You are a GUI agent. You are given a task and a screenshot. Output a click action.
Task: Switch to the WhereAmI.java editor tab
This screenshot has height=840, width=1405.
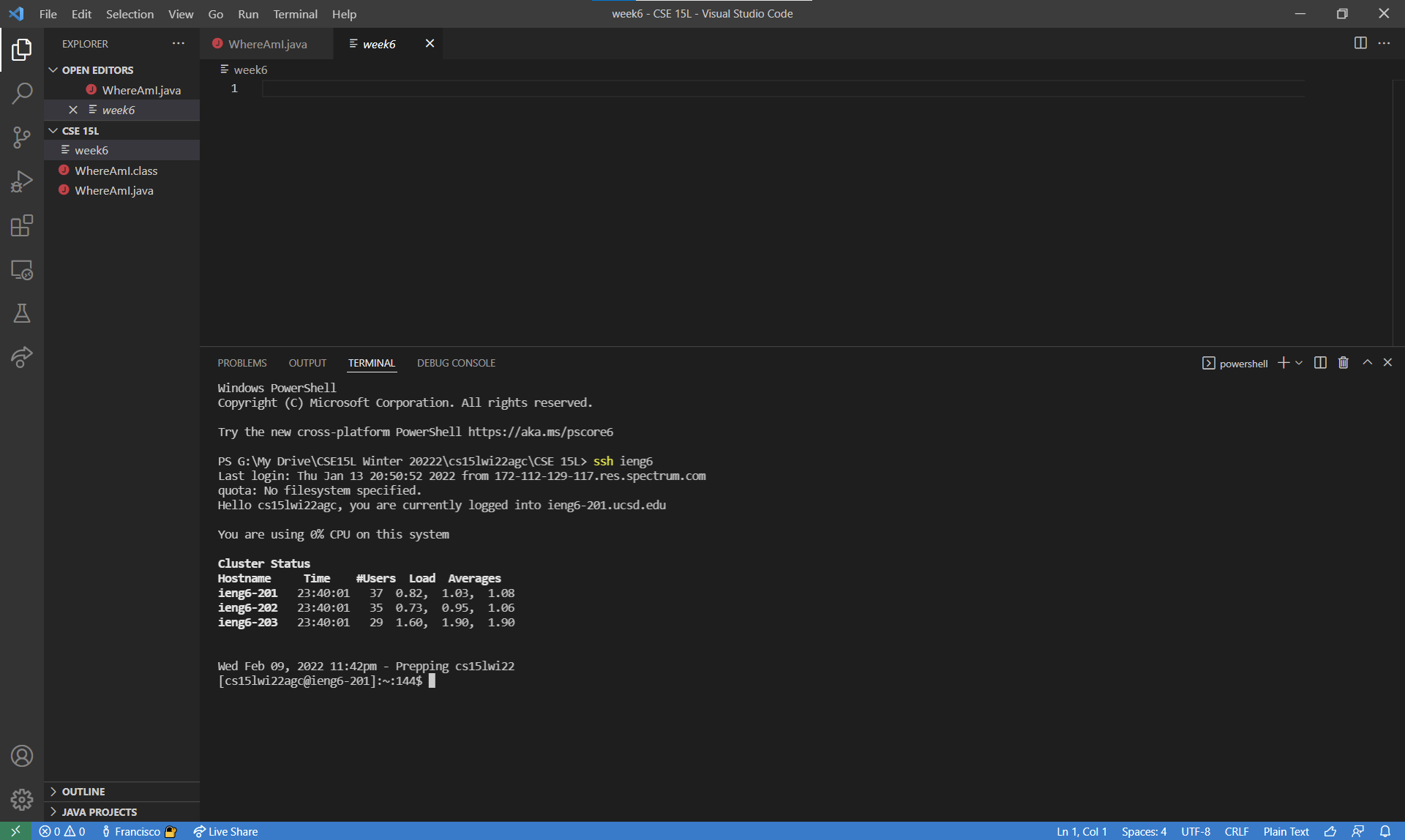point(266,44)
